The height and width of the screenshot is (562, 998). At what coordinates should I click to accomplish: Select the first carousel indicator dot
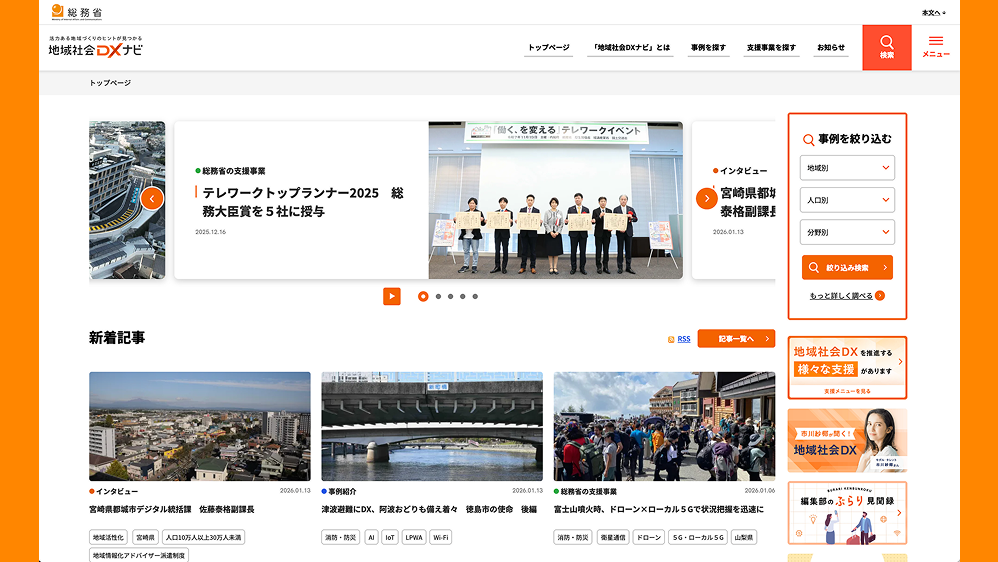[x=423, y=296]
